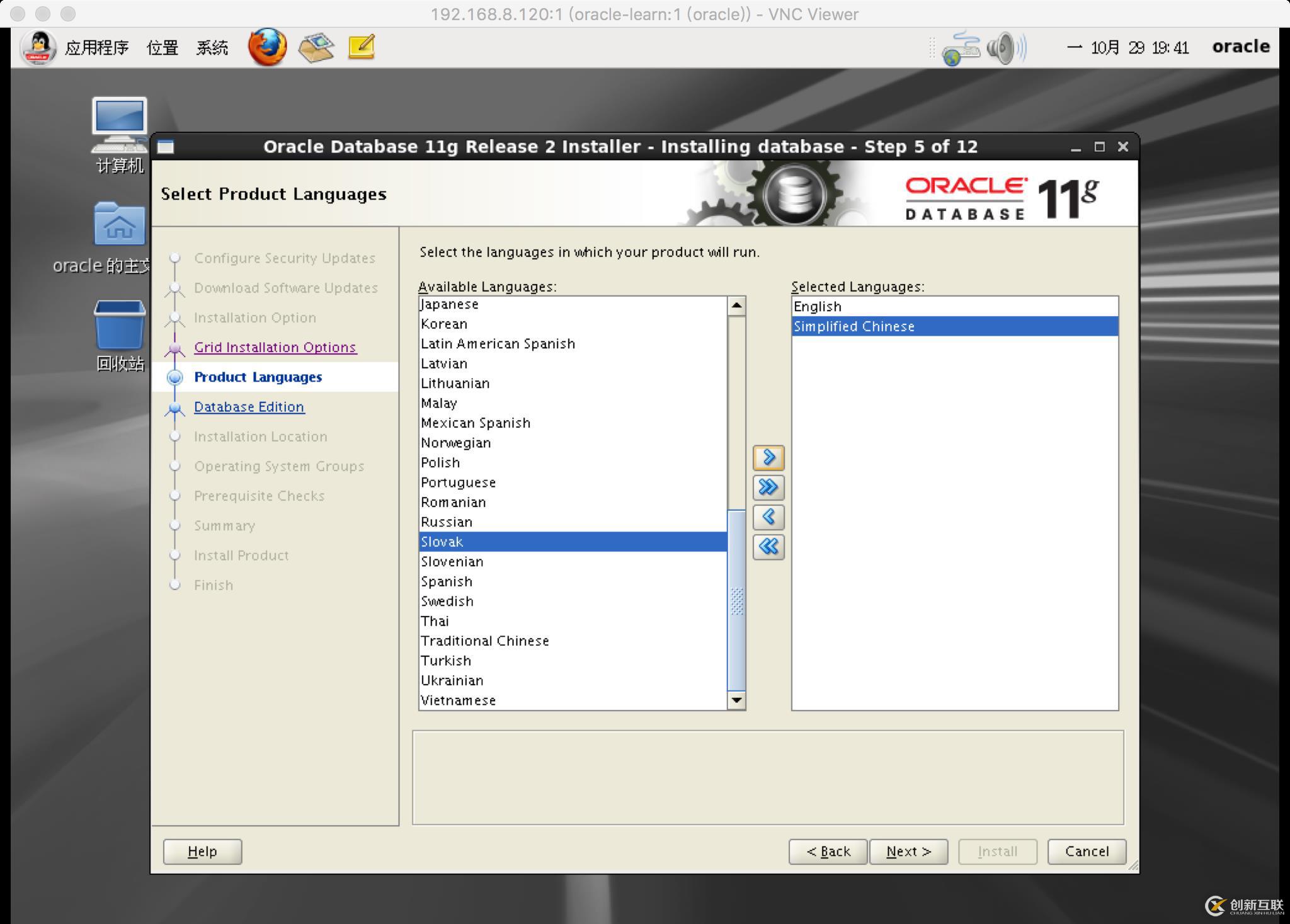Image resolution: width=1290 pixels, height=924 pixels.
Task: Open the System (系统) menu
Action: pyautogui.click(x=212, y=48)
